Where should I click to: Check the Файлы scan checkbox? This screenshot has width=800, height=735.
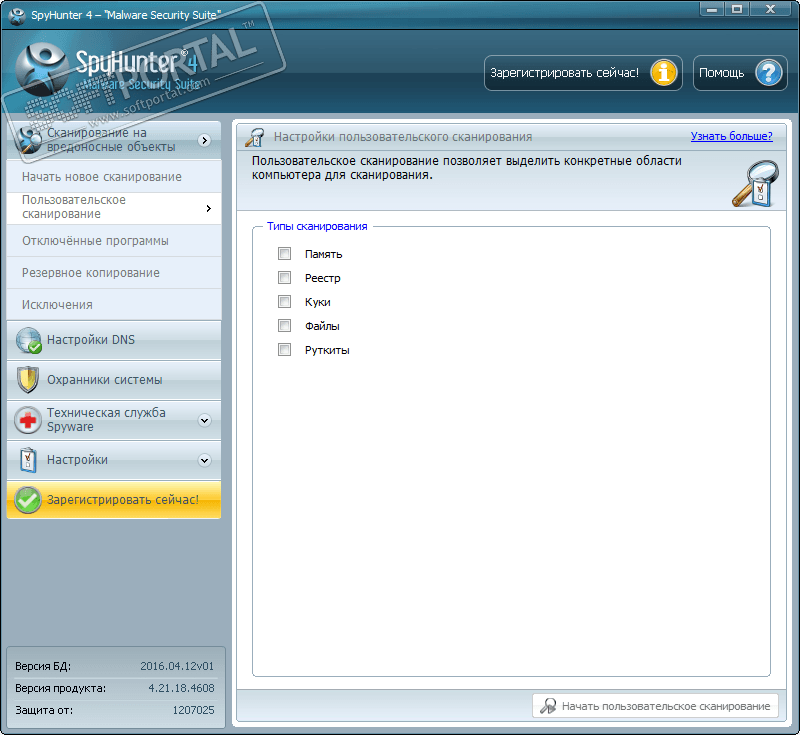click(285, 325)
